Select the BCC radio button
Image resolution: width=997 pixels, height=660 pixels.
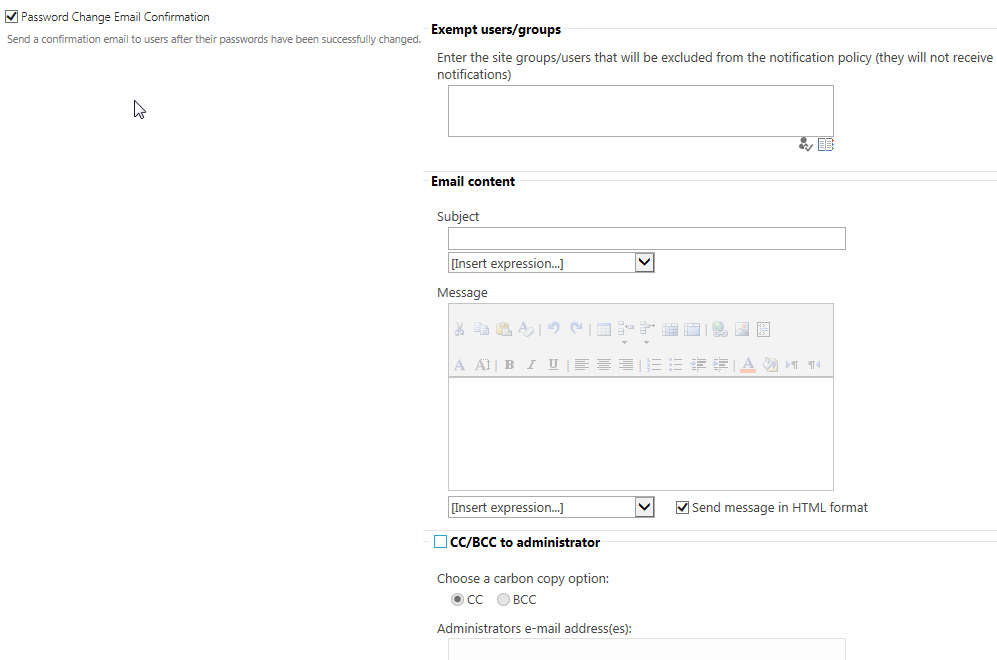coord(504,600)
